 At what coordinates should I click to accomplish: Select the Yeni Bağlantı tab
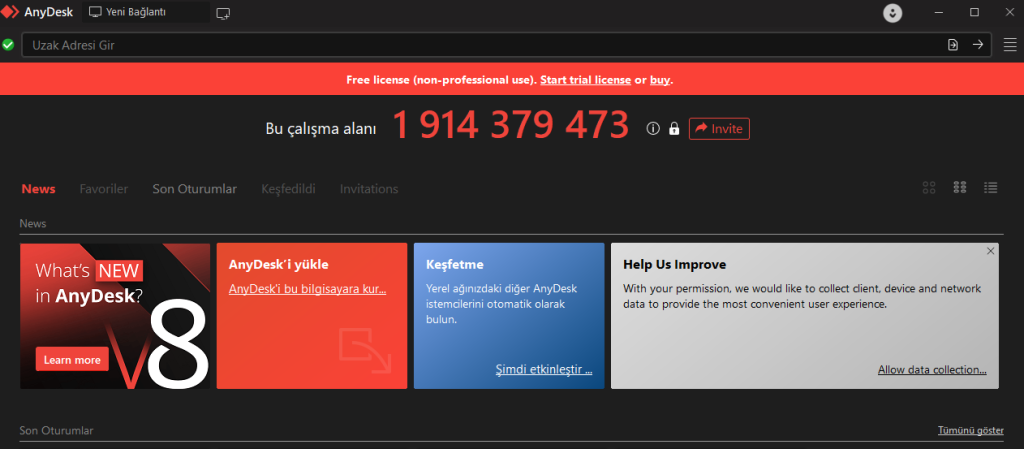coord(146,12)
